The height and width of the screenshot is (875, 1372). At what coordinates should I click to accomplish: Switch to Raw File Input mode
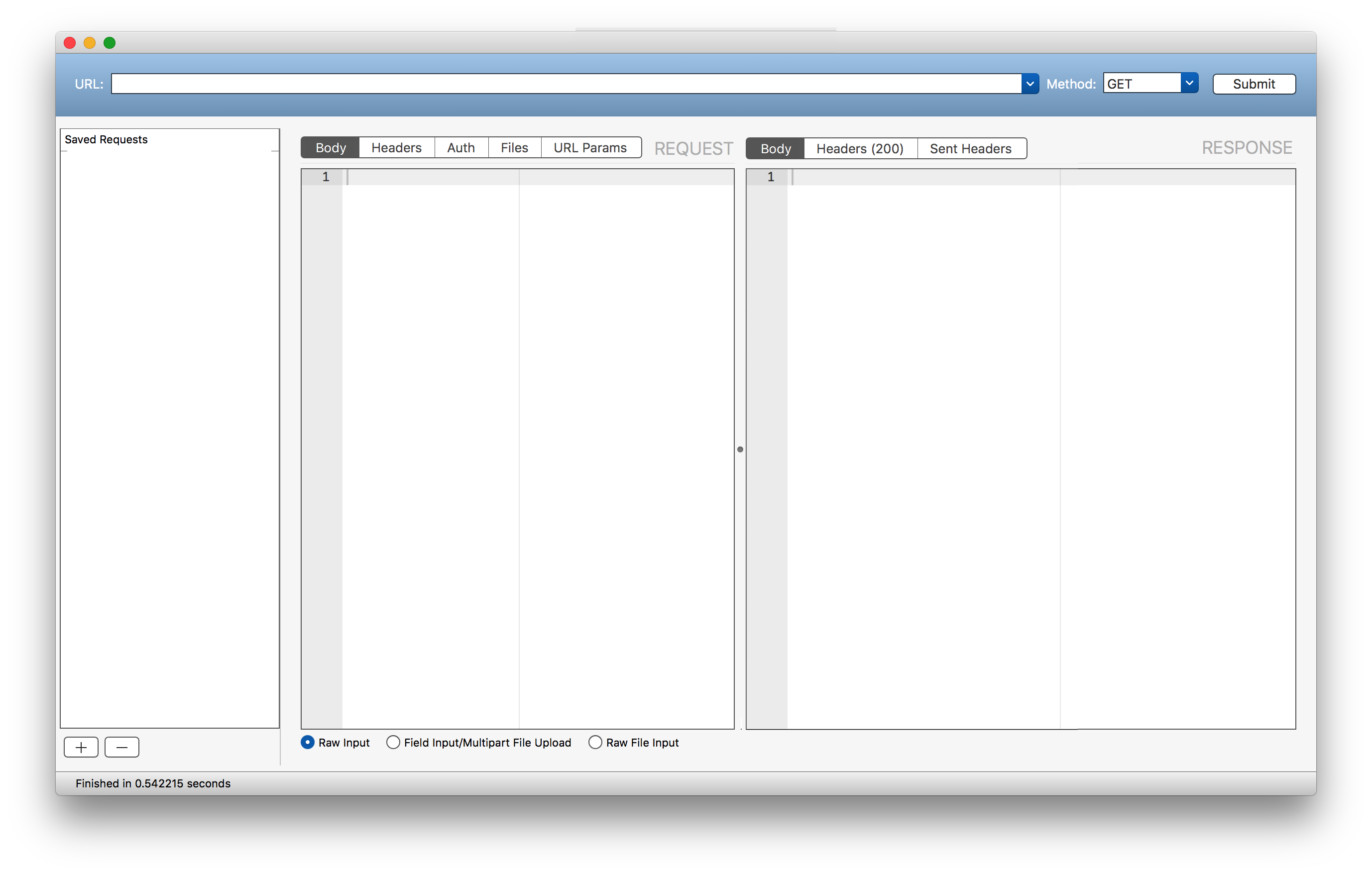(596, 742)
